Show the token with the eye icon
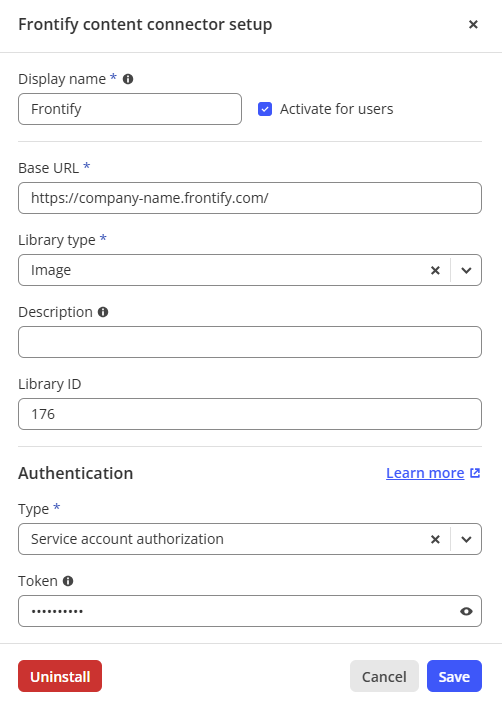This screenshot has height=703, width=502. click(467, 611)
